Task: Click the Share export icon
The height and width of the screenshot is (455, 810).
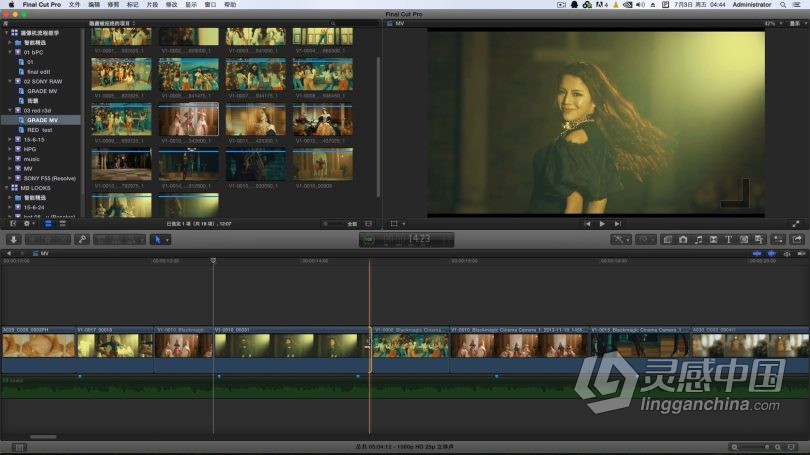Action: click(797, 240)
